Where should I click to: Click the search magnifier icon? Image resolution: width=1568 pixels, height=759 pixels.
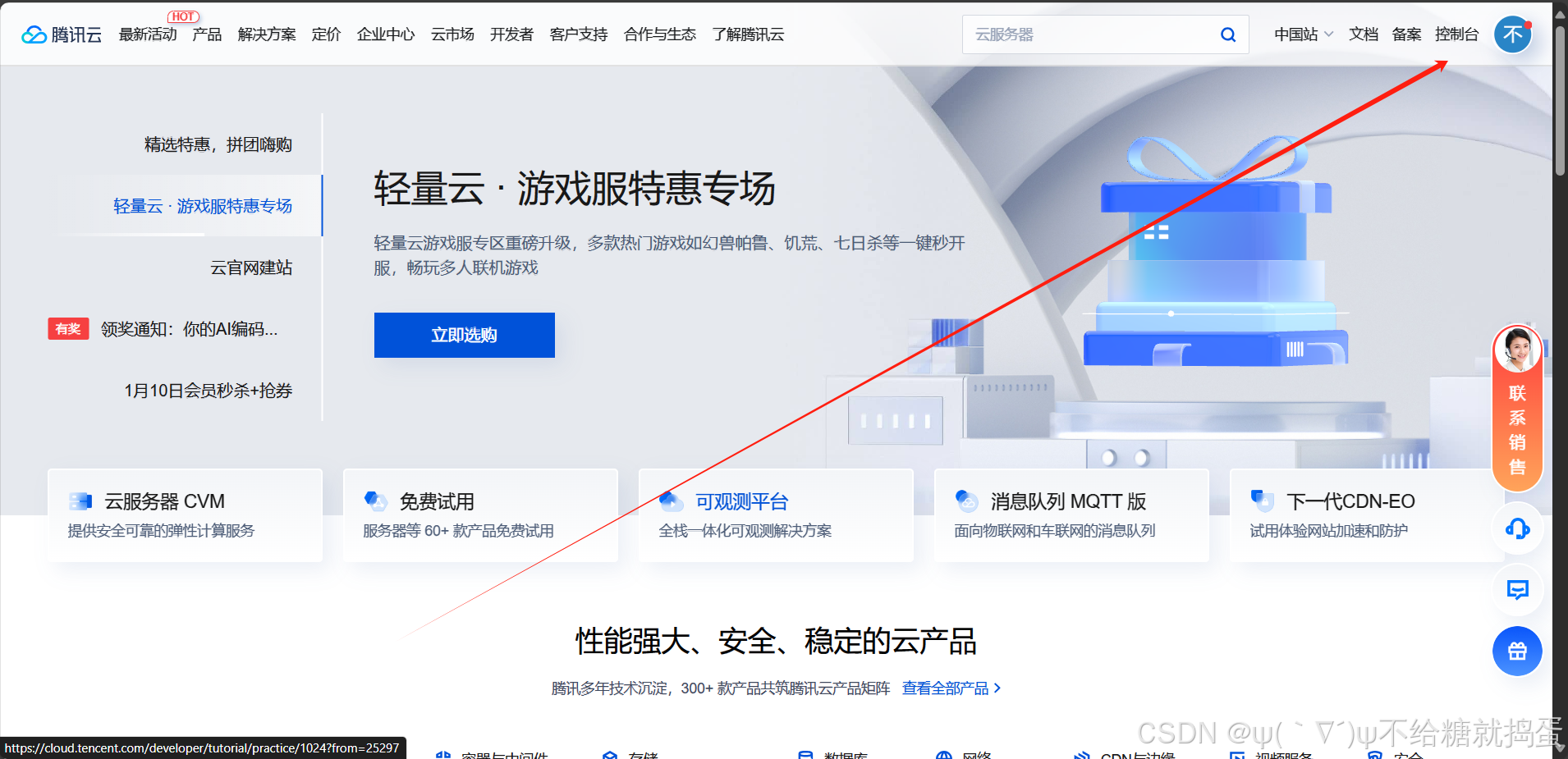pyautogui.click(x=1228, y=34)
